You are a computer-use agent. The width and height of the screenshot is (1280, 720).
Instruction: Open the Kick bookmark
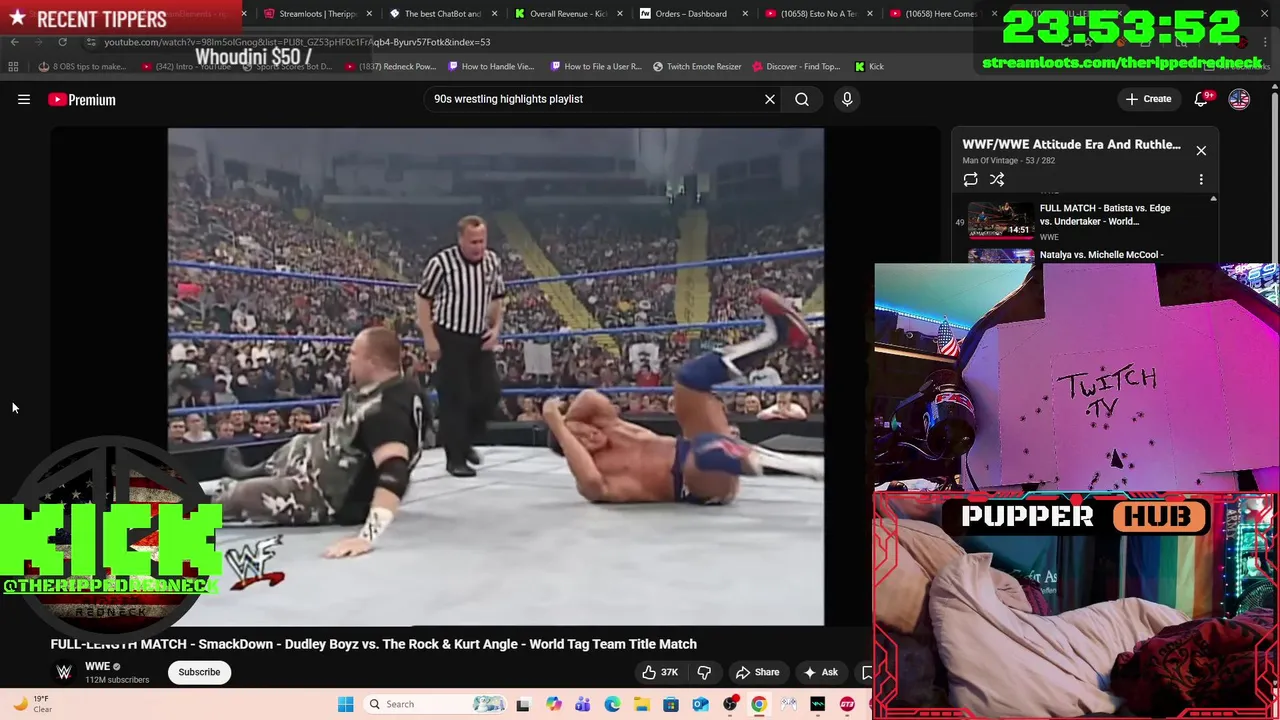pos(869,67)
